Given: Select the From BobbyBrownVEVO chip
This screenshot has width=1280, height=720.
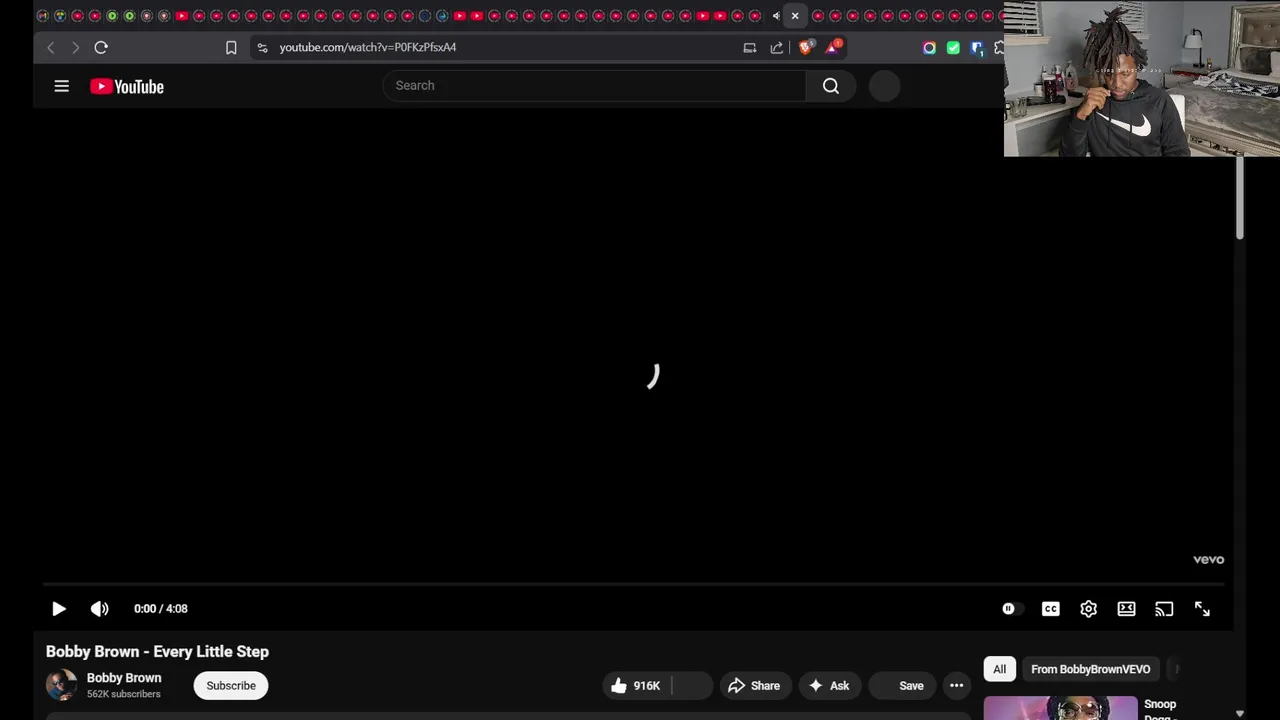Looking at the screenshot, I should tap(1091, 669).
